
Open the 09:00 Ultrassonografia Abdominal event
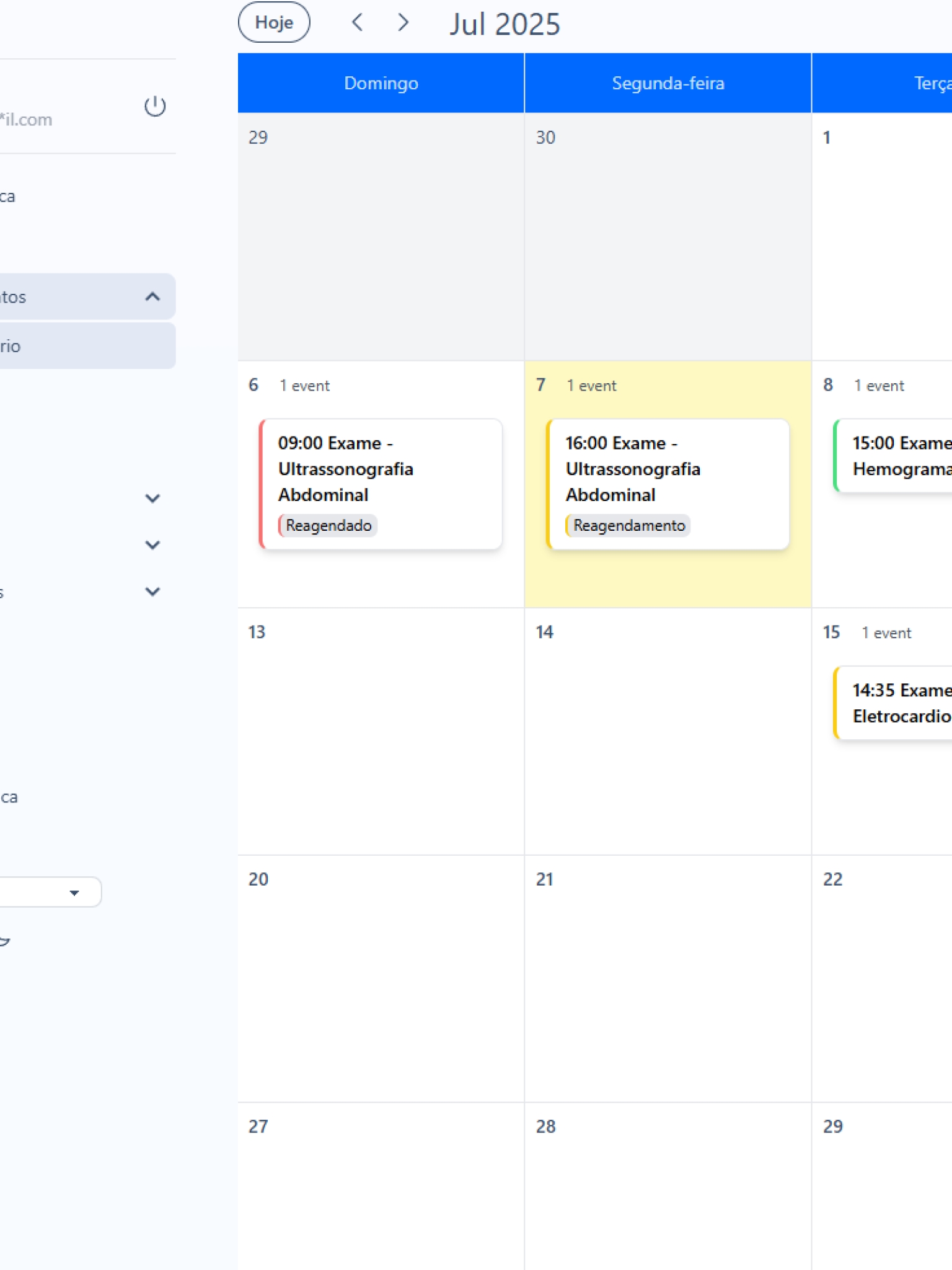click(x=380, y=469)
